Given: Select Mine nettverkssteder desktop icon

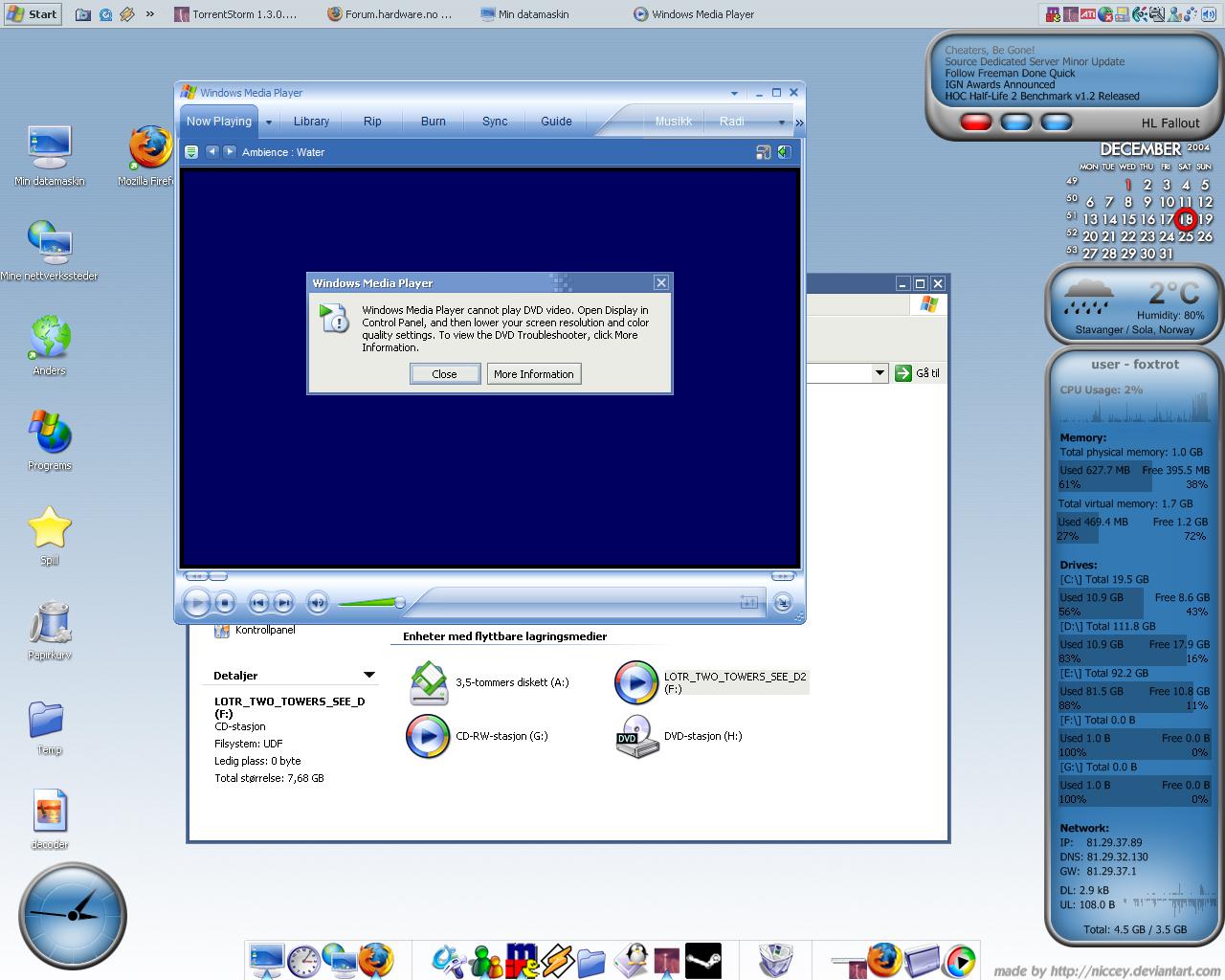Looking at the screenshot, I should 50,250.
